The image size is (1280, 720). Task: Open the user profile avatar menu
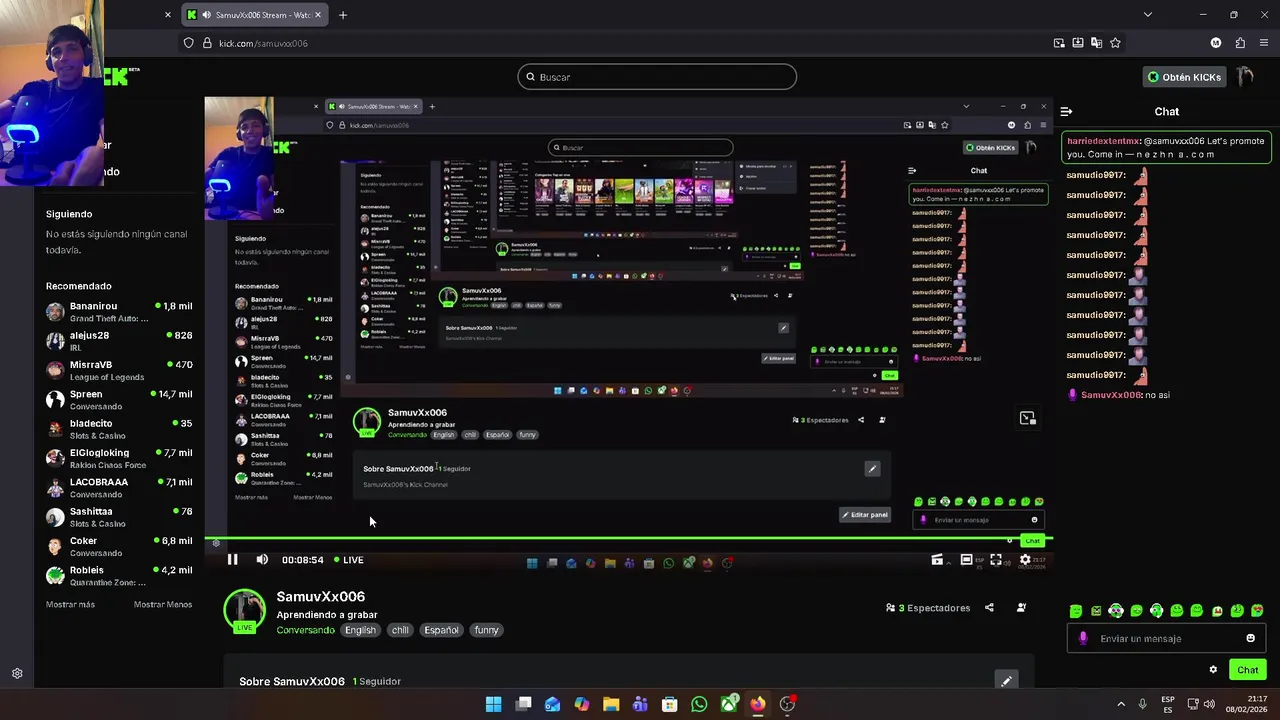click(1246, 77)
